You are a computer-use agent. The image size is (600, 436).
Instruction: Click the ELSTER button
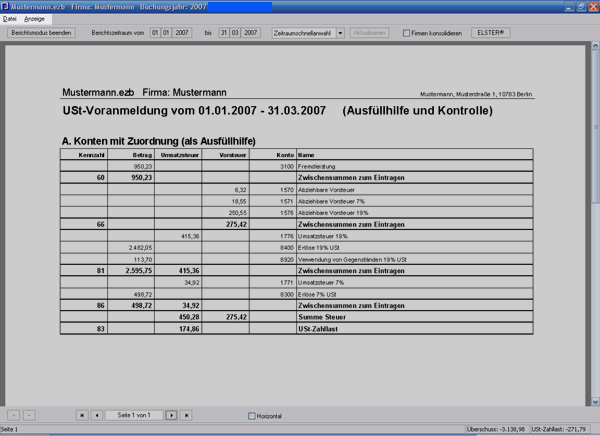pyautogui.click(x=491, y=33)
